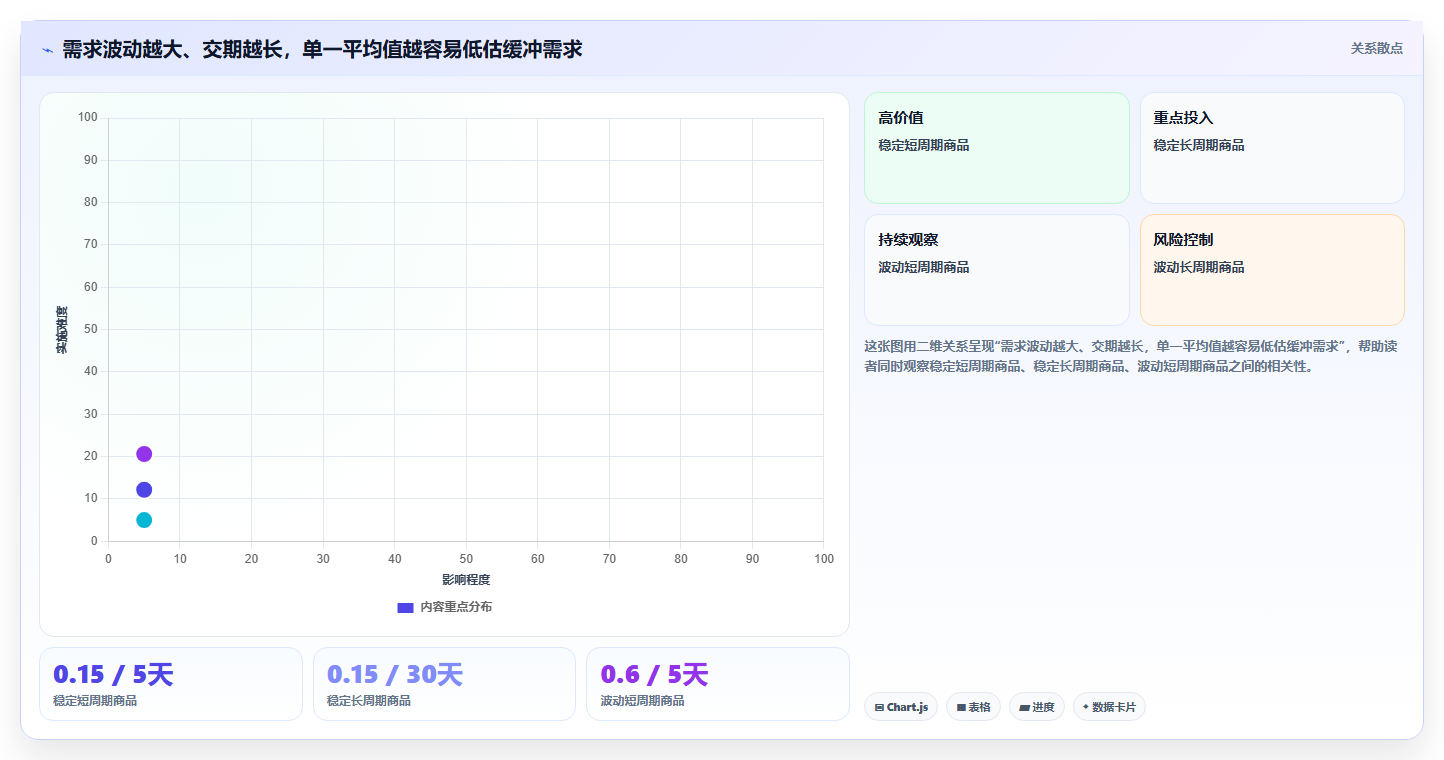Click 波动短周期商品 label under 0.6 / 5天
Image resolution: width=1444 pixels, height=760 pixels.
click(x=643, y=701)
